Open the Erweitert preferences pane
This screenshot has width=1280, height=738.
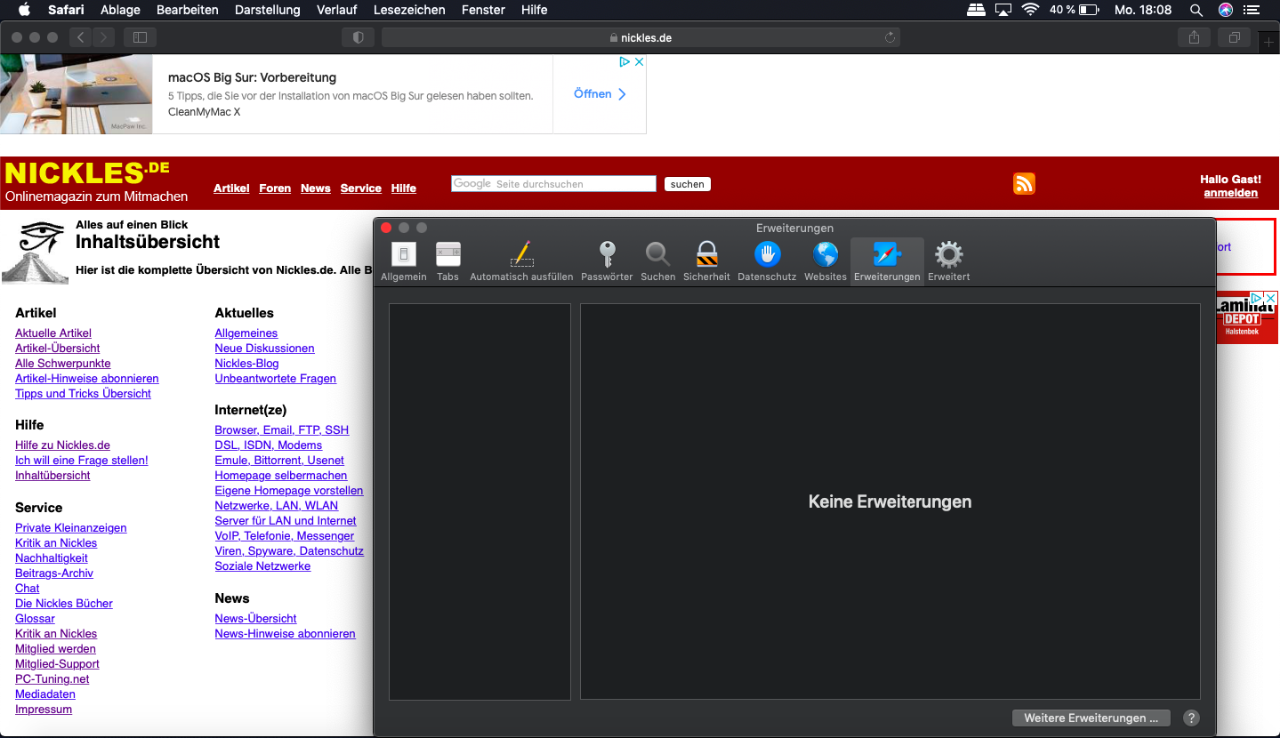[x=949, y=262]
